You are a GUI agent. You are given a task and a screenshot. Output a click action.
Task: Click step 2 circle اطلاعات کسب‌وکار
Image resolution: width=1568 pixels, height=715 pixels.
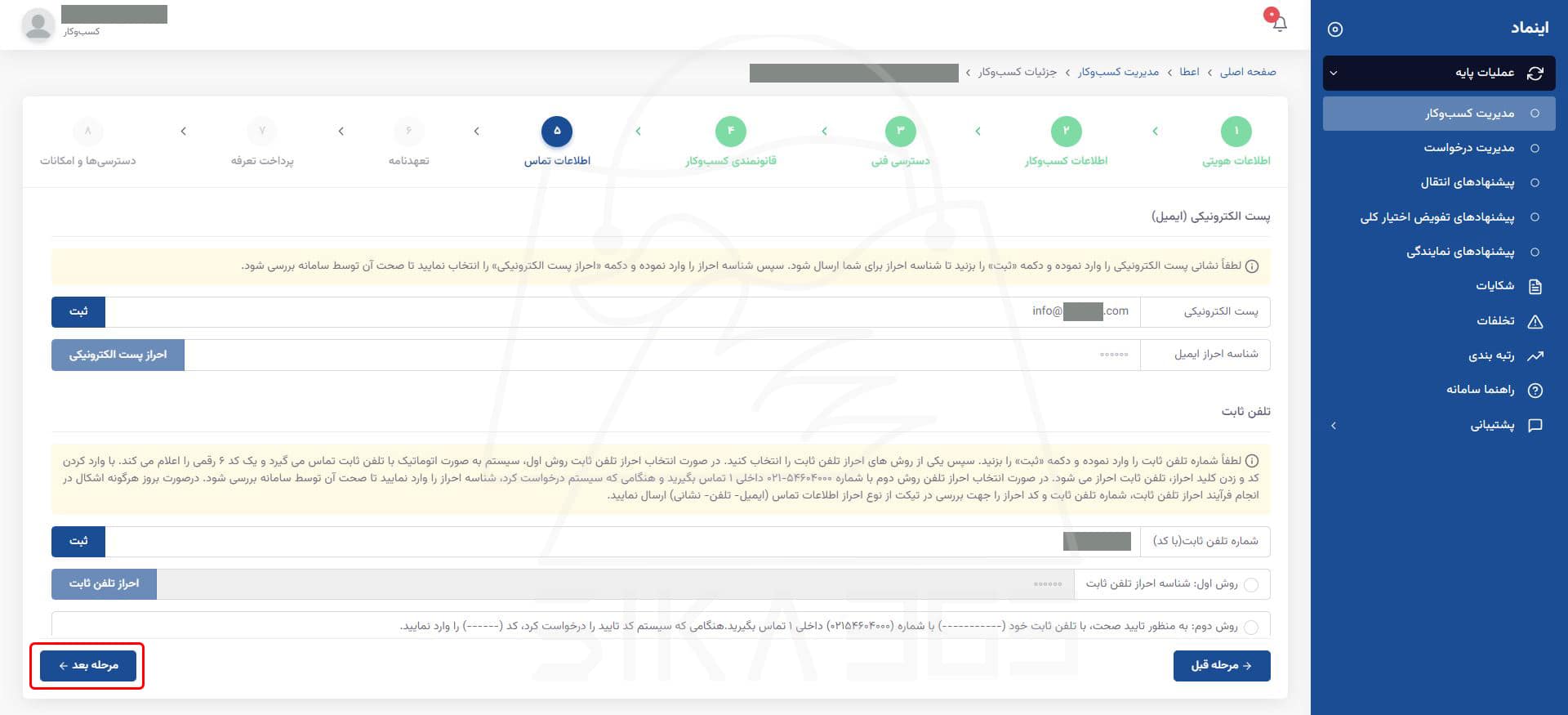click(1066, 131)
